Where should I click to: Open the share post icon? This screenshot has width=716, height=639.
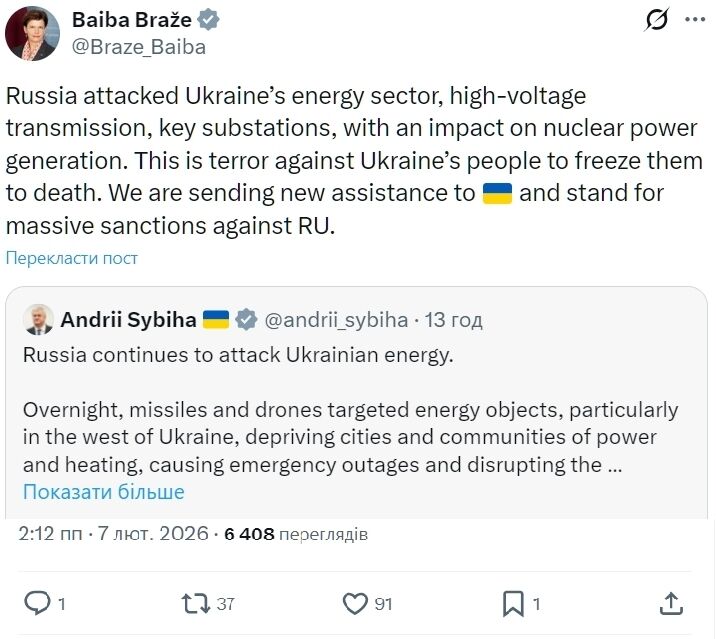point(672,603)
